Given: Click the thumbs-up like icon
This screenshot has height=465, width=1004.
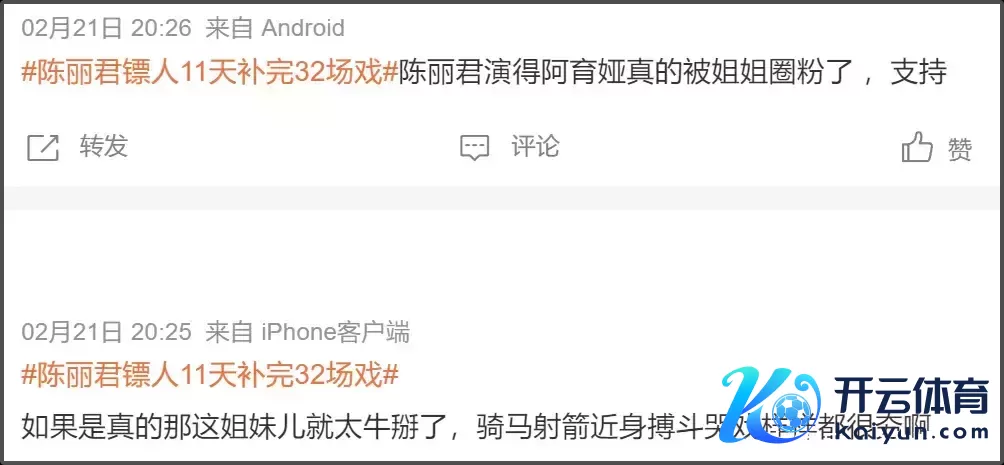Looking at the screenshot, I should pyautogui.click(x=917, y=147).
